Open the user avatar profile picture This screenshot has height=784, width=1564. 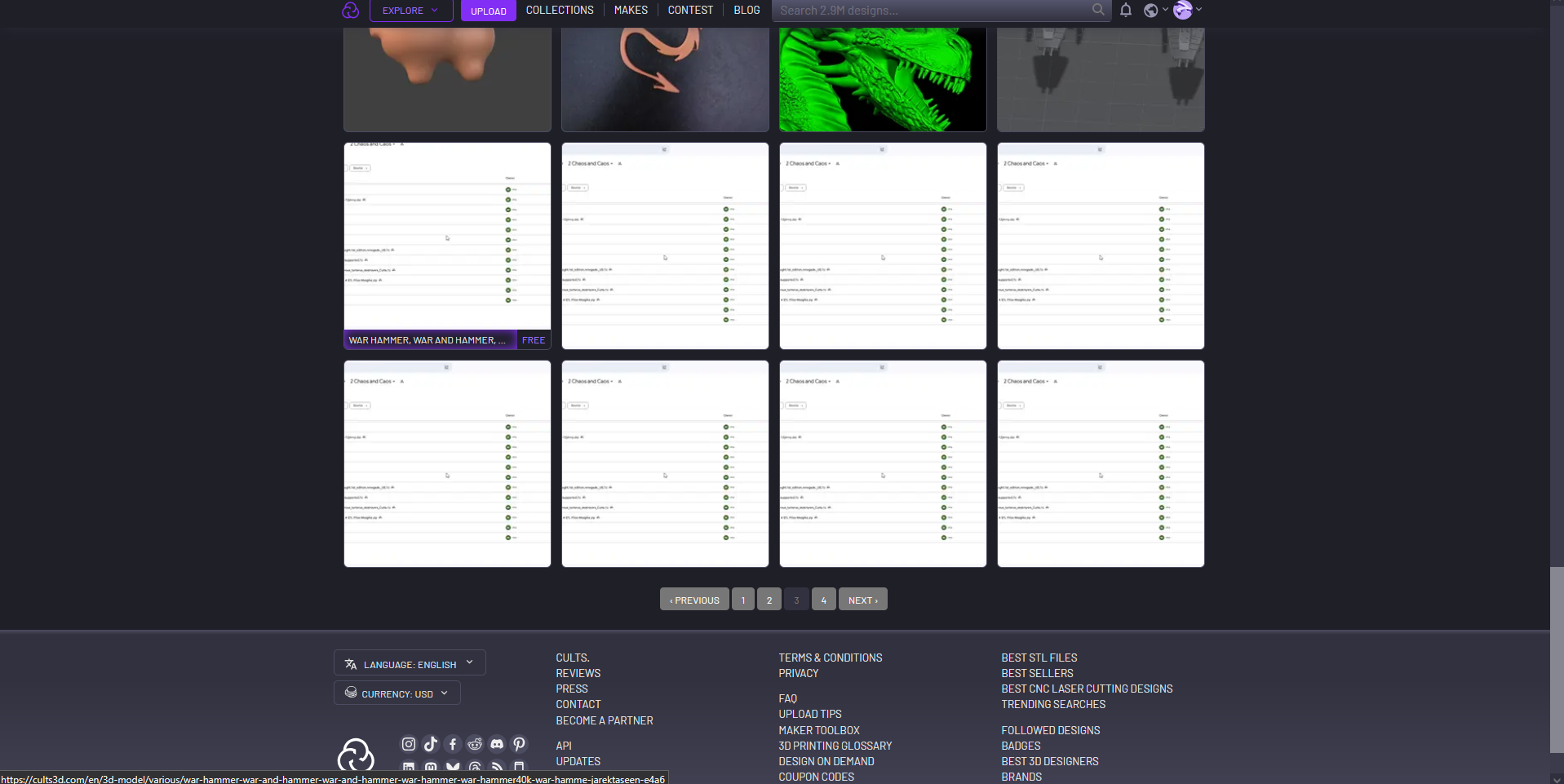1183,10
